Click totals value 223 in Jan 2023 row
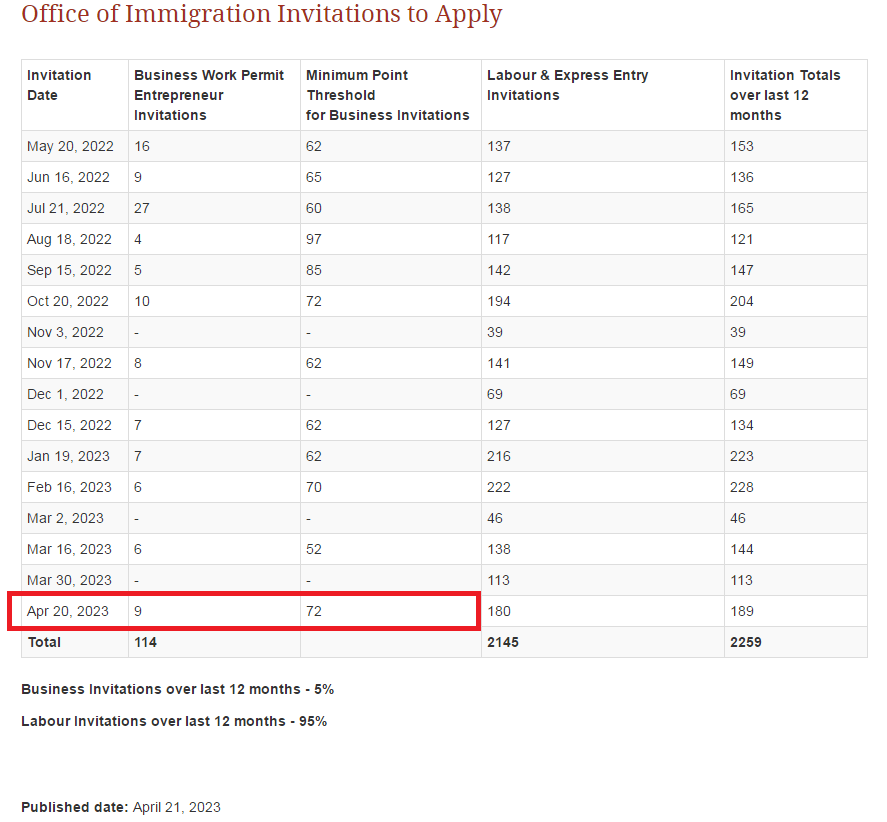 742,457
